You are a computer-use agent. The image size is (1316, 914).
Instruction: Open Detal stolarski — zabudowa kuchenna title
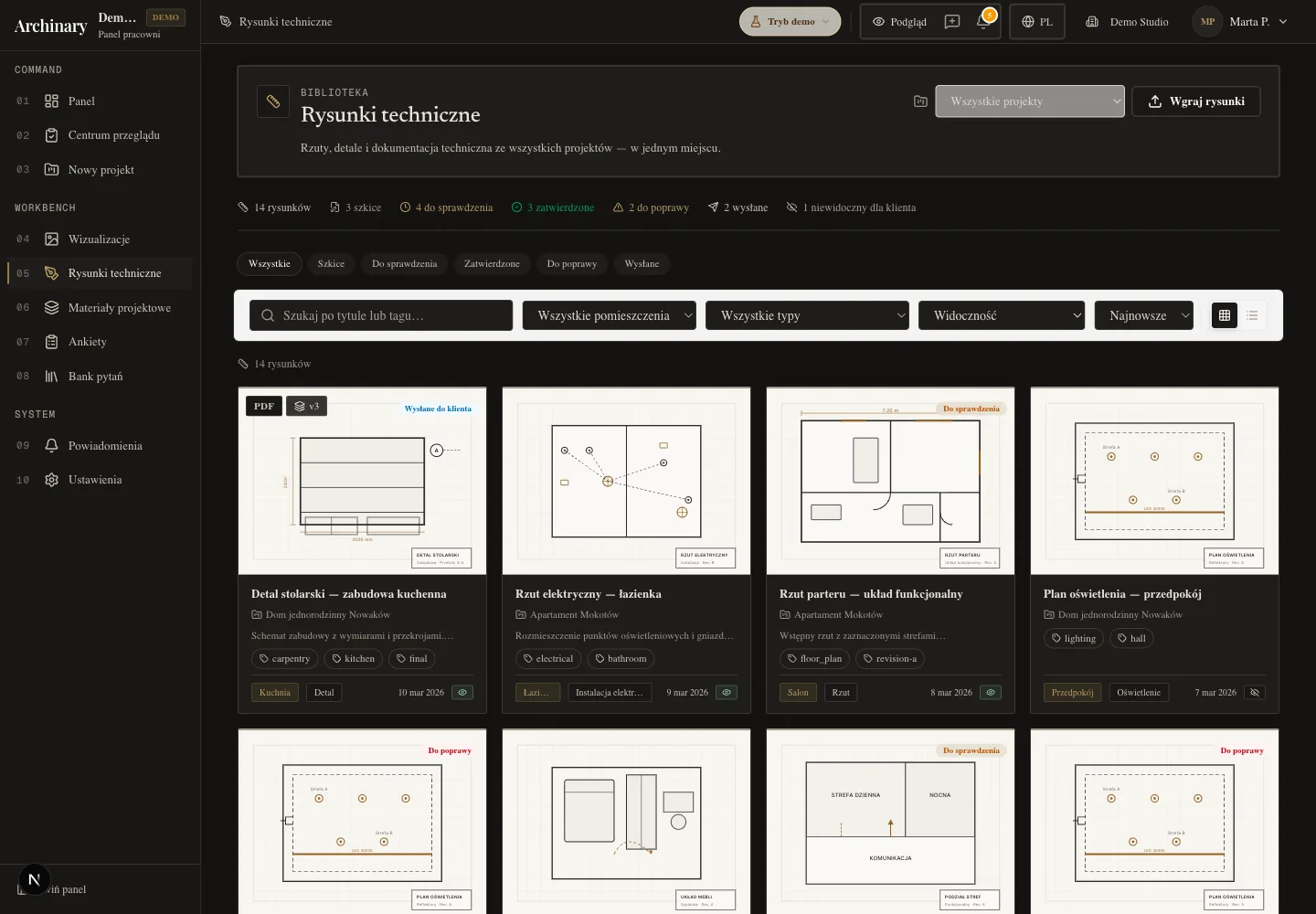tap(349, 594)
